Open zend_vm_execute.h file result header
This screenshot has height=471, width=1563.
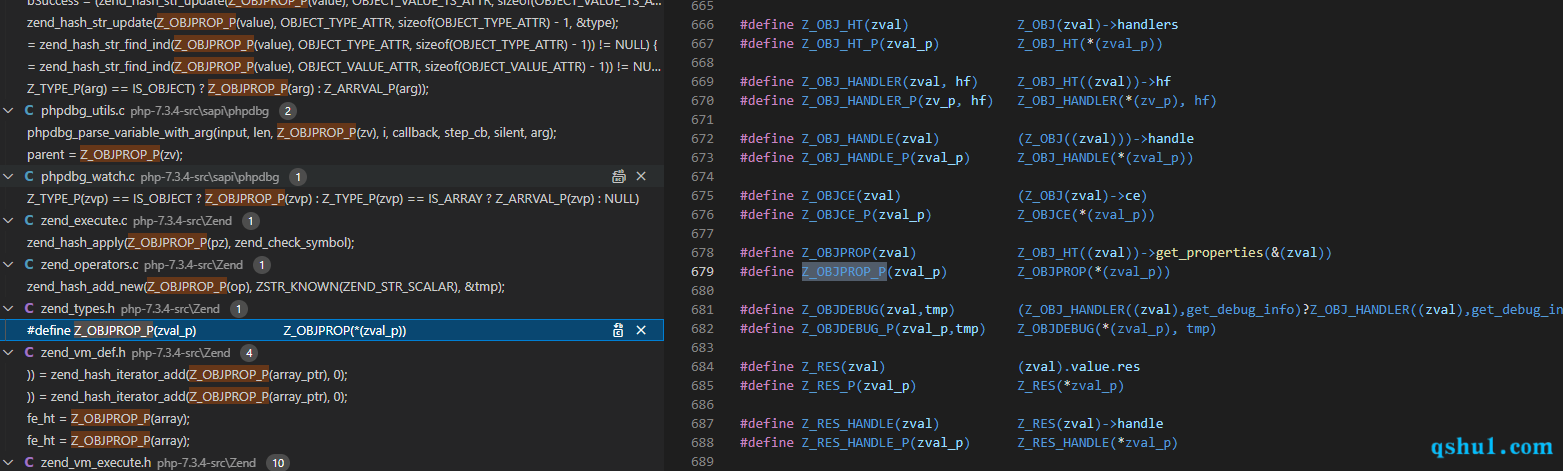(x=332, y=462)
